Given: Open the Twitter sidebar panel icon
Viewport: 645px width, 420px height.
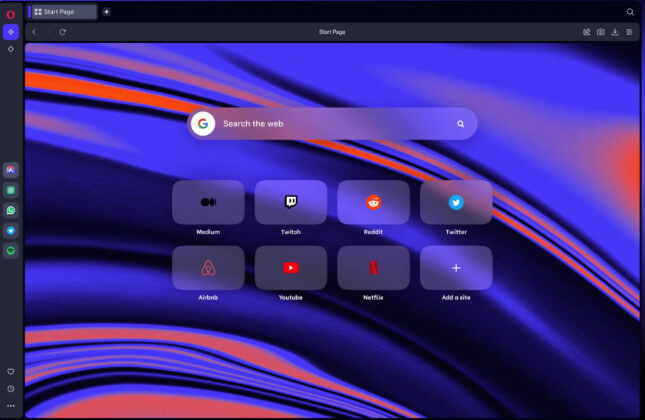Looking at the screenshot, I should click(x=11, y=230).
